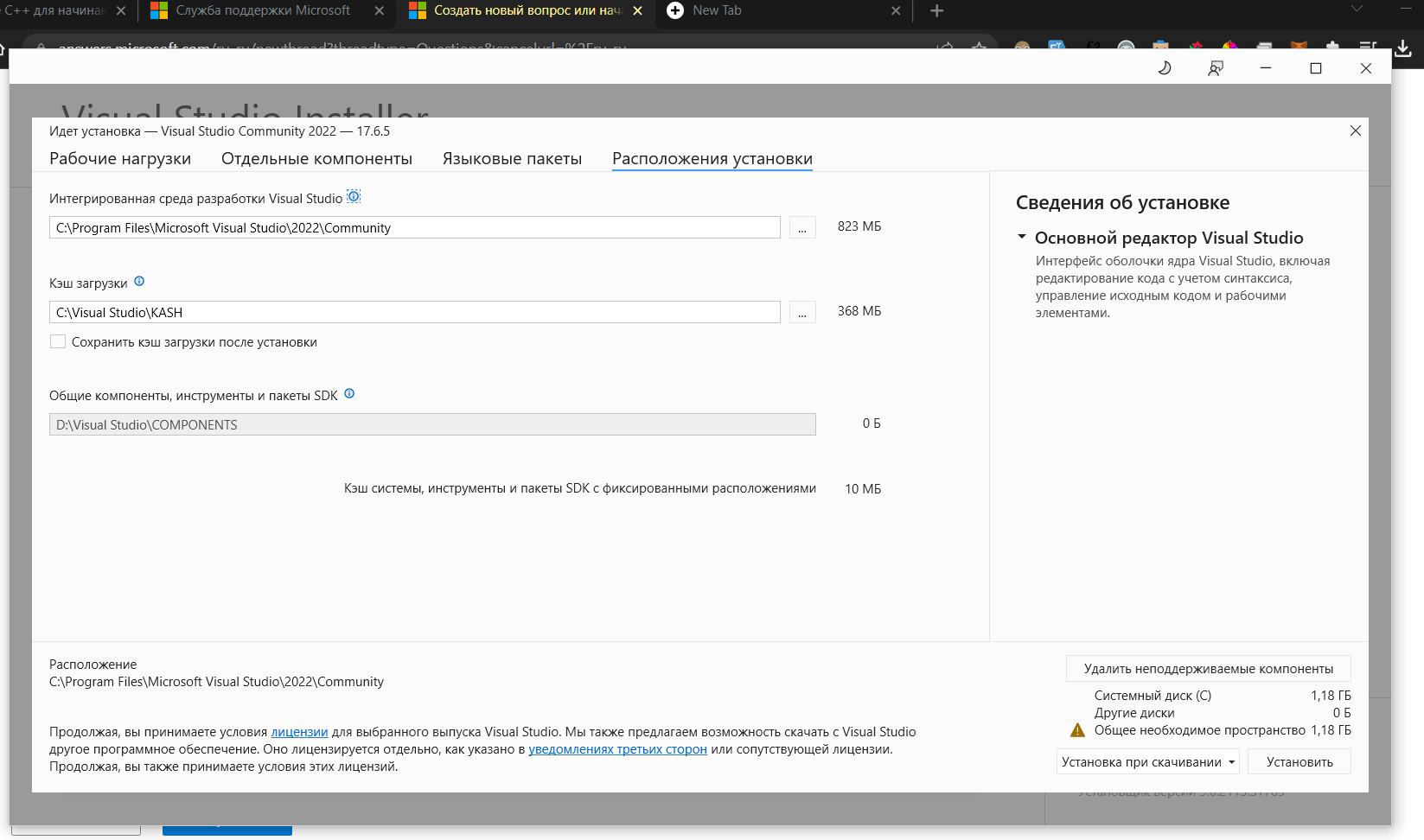The image size is (1424, 840).
Task: Open the лицензии link
Action: [299, 732]
